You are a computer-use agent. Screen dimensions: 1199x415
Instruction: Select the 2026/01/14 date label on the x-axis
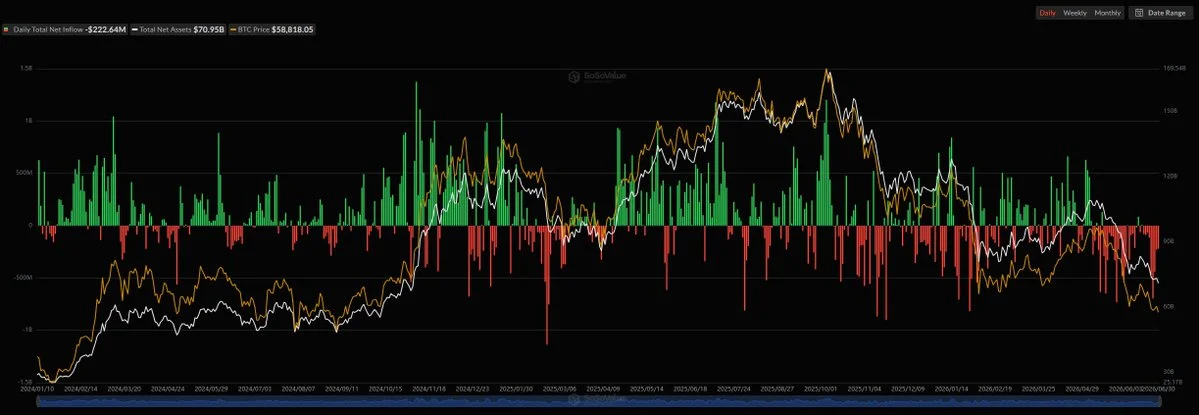pyautogui.click(x=949, y=389)
